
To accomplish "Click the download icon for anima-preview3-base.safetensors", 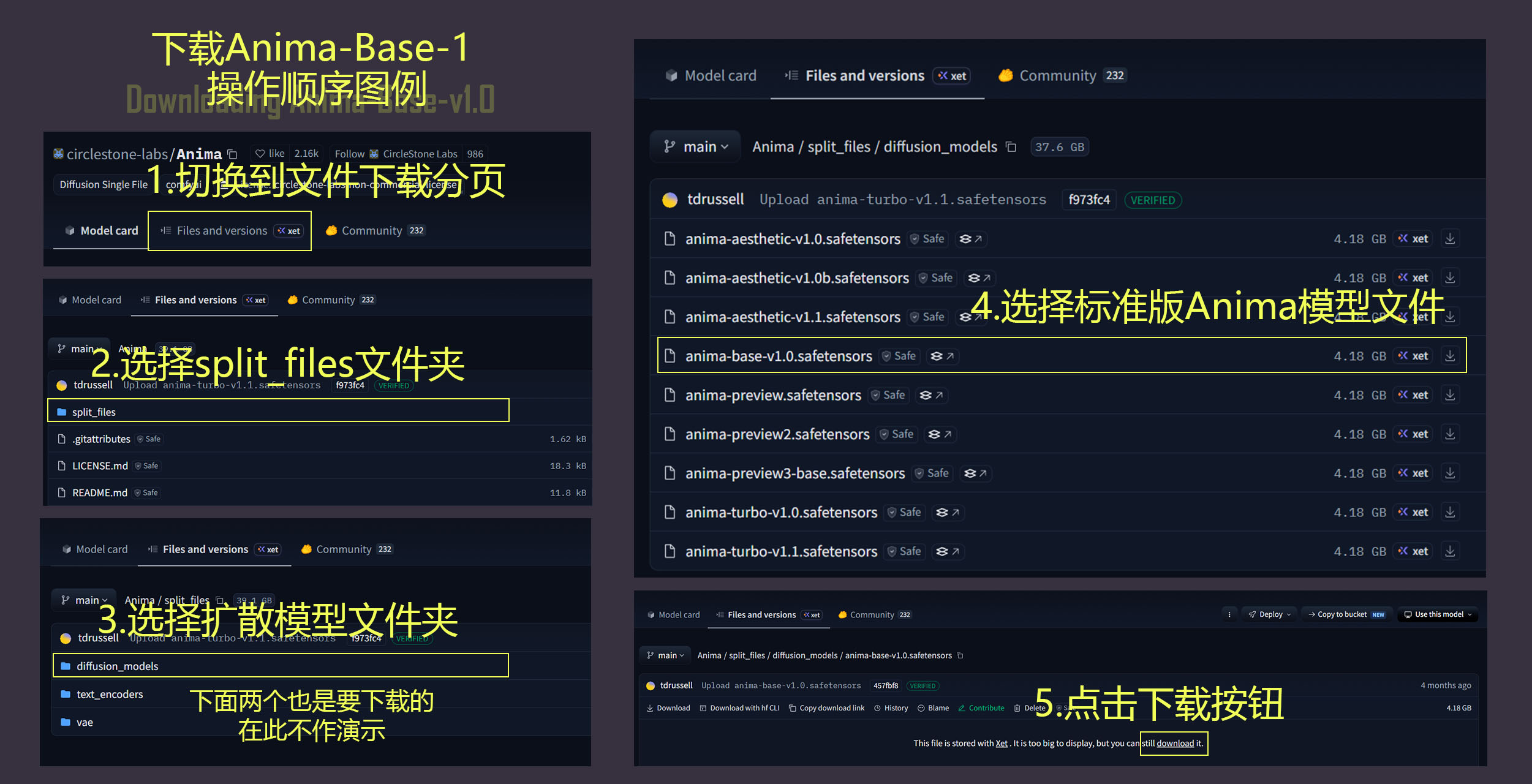I will [1450, 473].
